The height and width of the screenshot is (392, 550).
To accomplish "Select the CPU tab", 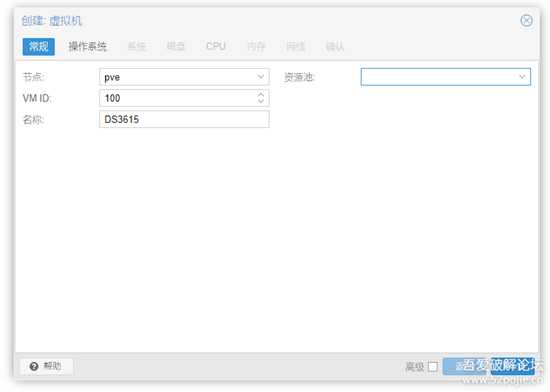I will tap(215, 46).
